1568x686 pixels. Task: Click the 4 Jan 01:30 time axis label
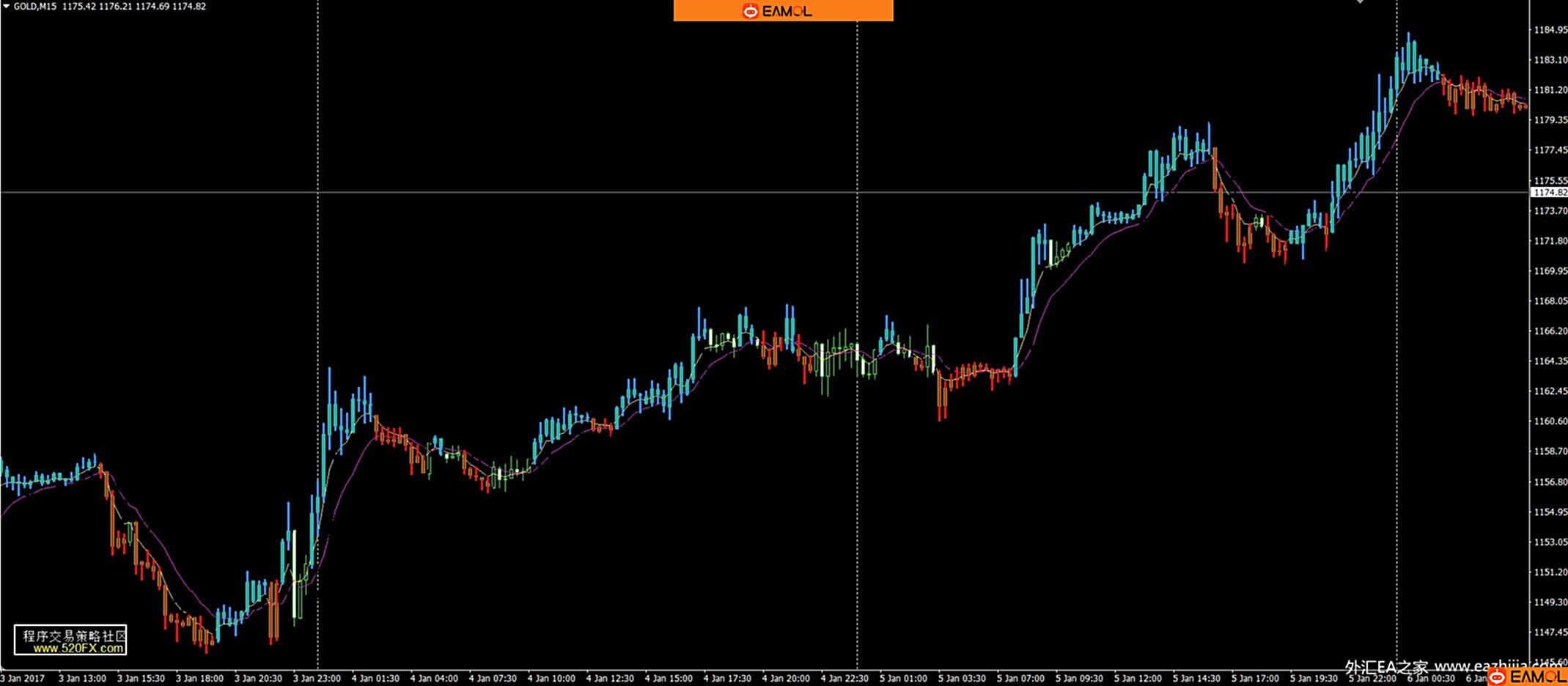375,679
